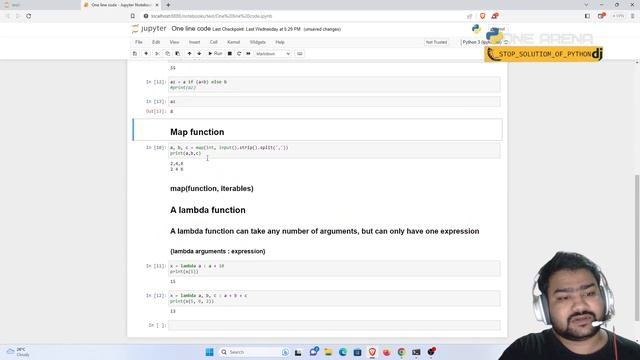Click the 'map(function, iterables)' heading
Viewport: 640px width, 360px height.
pos(211,189)
